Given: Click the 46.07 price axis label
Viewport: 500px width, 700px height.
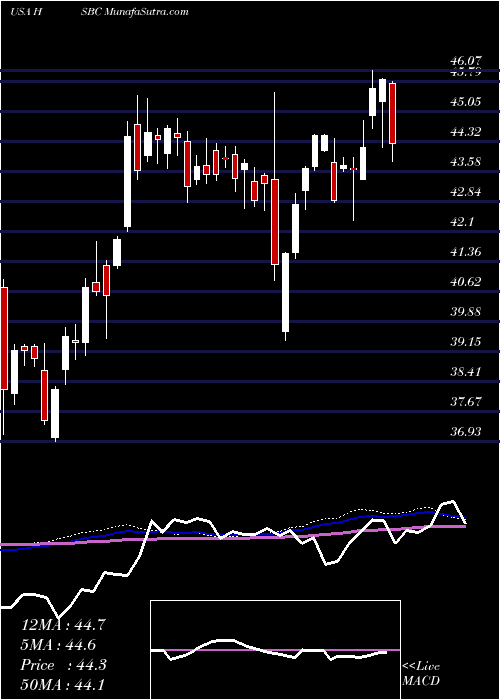Looking at the screenshot, I should coord(465,60).
